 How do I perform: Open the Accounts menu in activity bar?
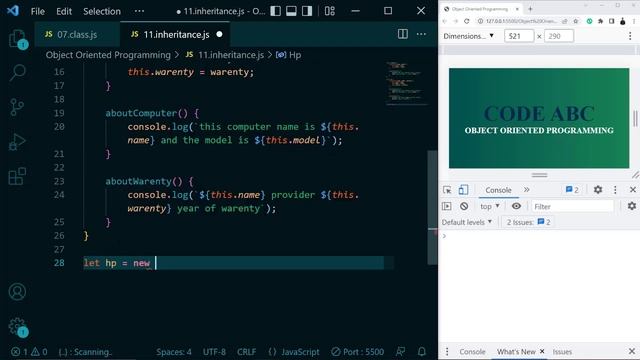17,291
